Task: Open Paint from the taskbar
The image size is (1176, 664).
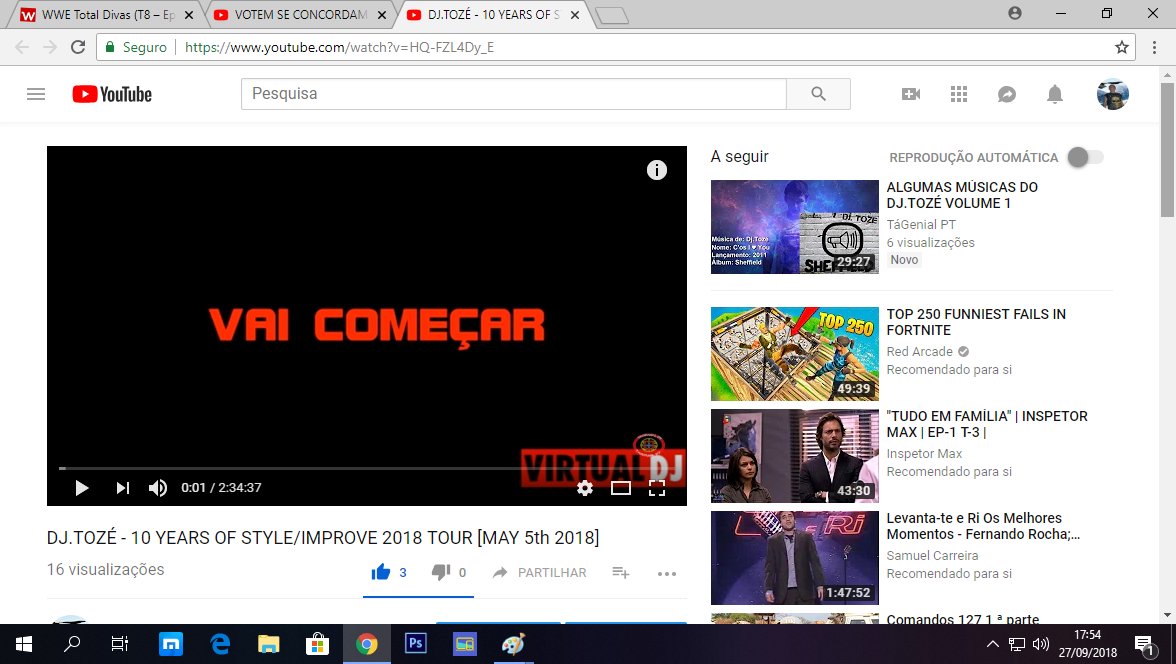Action: pos(513,644)
